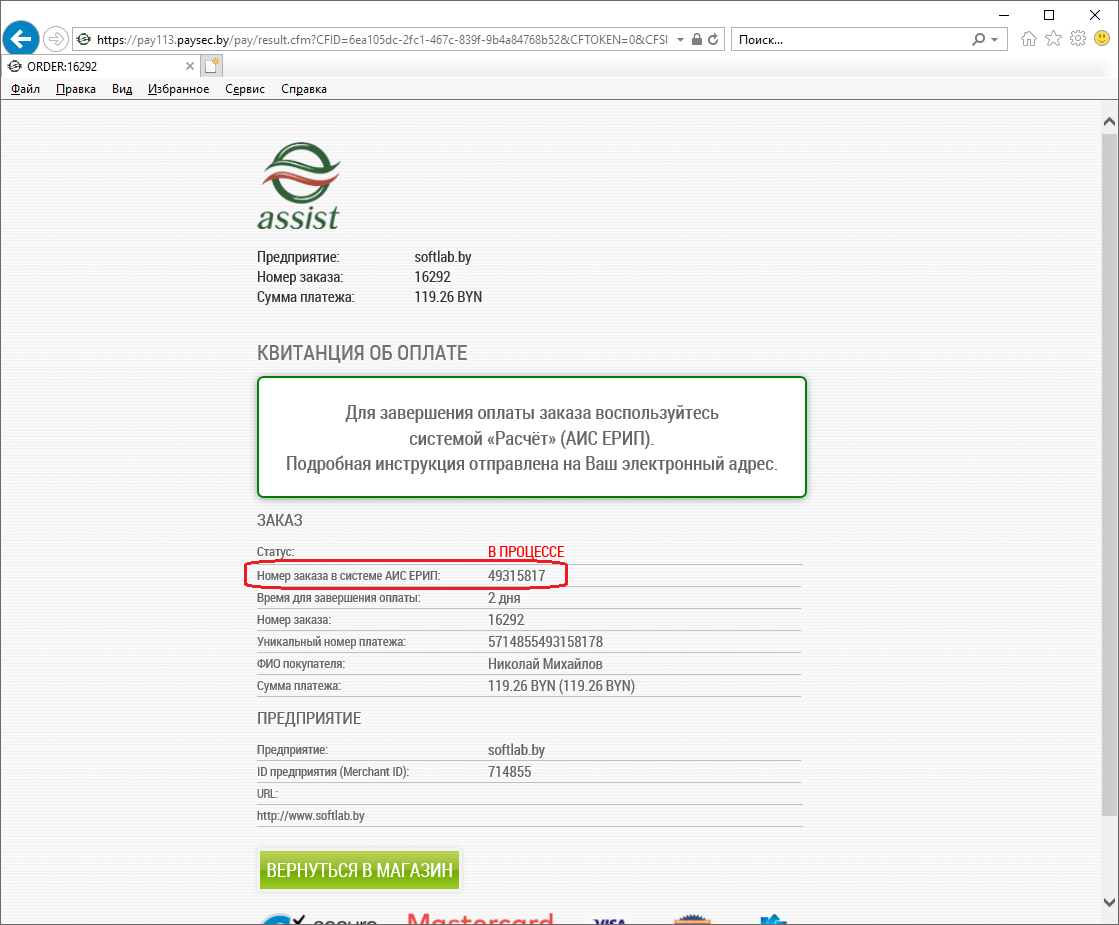The width and height of the screenshot is (1119, 925).
Task: Open Favorites via the star icon
Action: (1053, 39)
